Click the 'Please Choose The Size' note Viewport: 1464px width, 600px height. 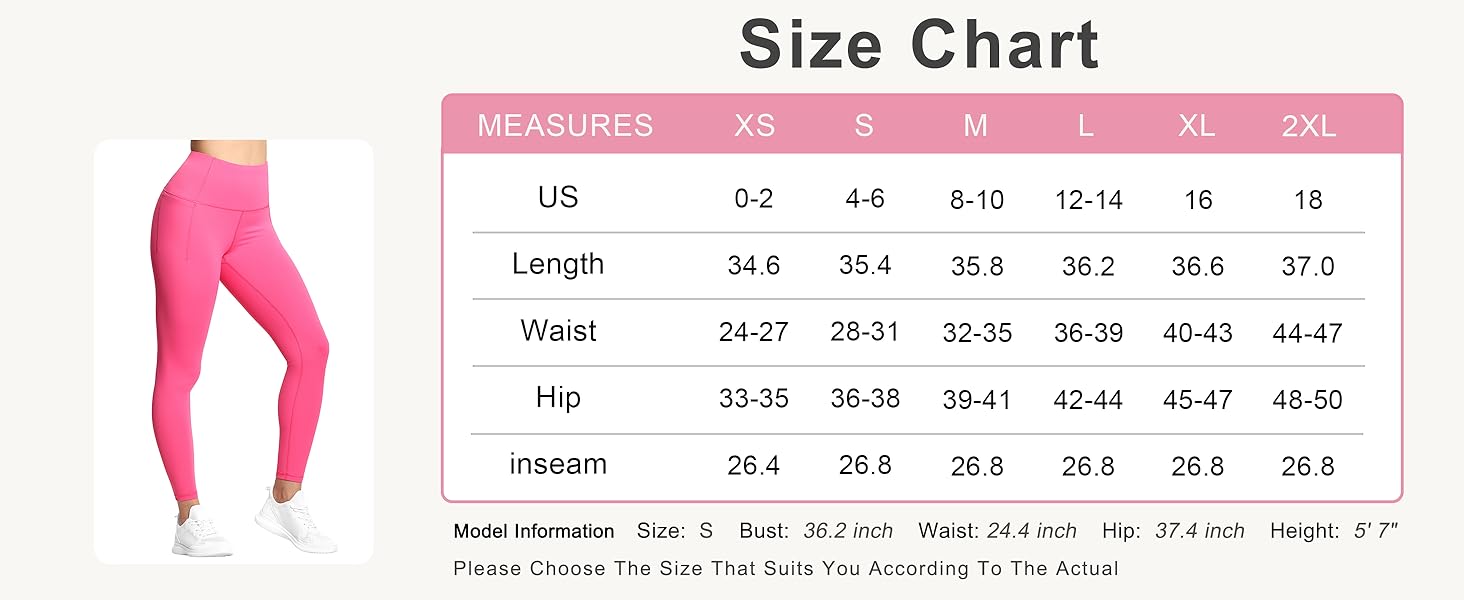(785, 569)
